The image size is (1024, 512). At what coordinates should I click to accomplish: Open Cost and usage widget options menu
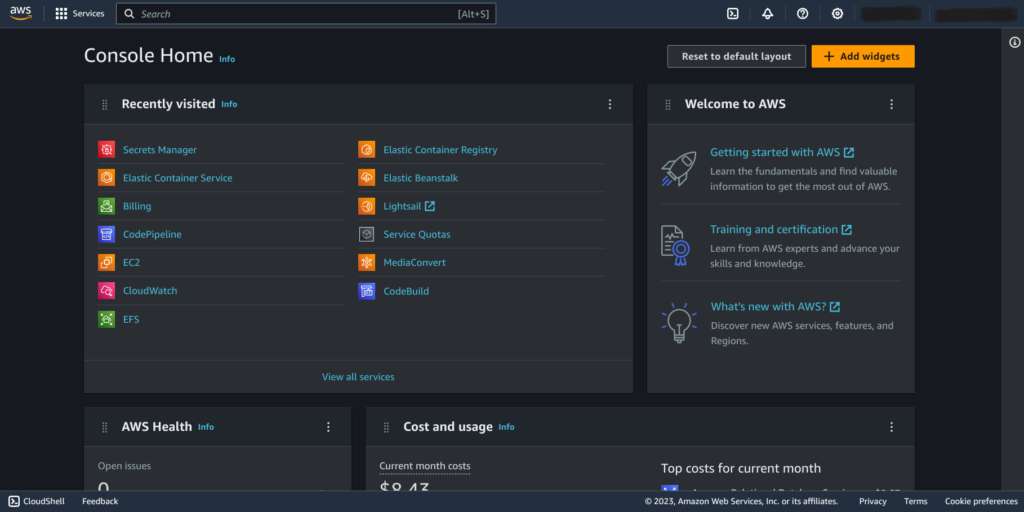891,426
